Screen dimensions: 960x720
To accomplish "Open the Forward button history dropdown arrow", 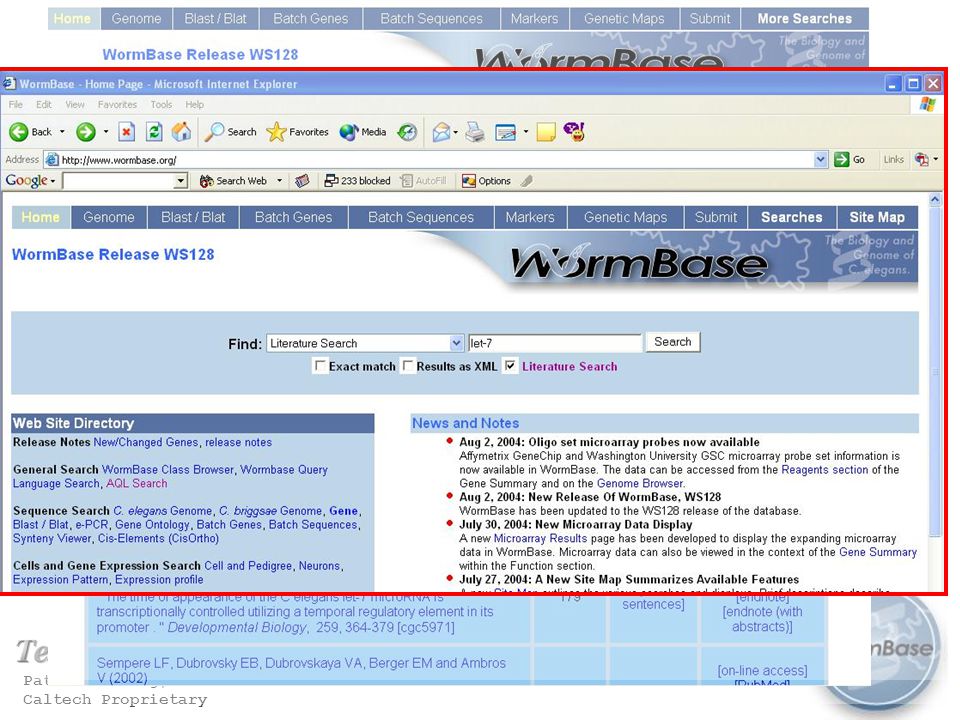I will click(106, 132).
